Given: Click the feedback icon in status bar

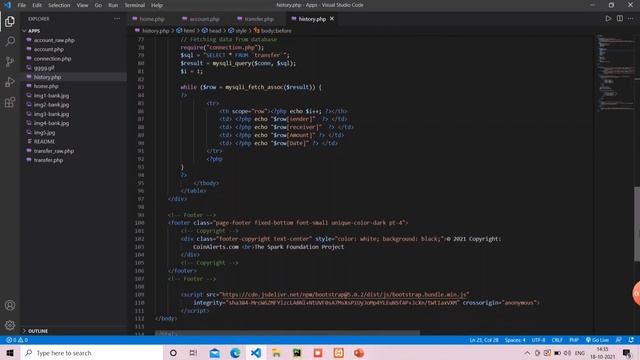Looking at the screenshot, I should (619, 340).
